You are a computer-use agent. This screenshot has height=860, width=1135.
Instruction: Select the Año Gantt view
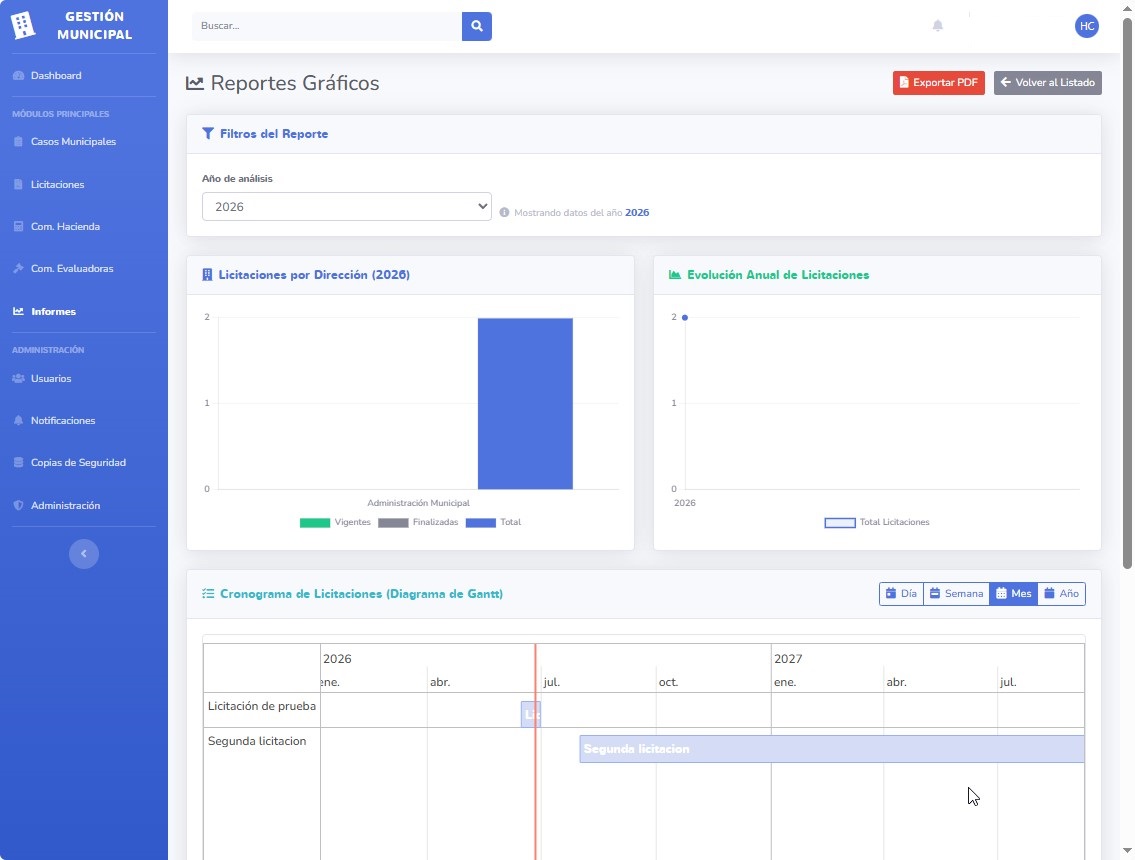coord(1061,594)
